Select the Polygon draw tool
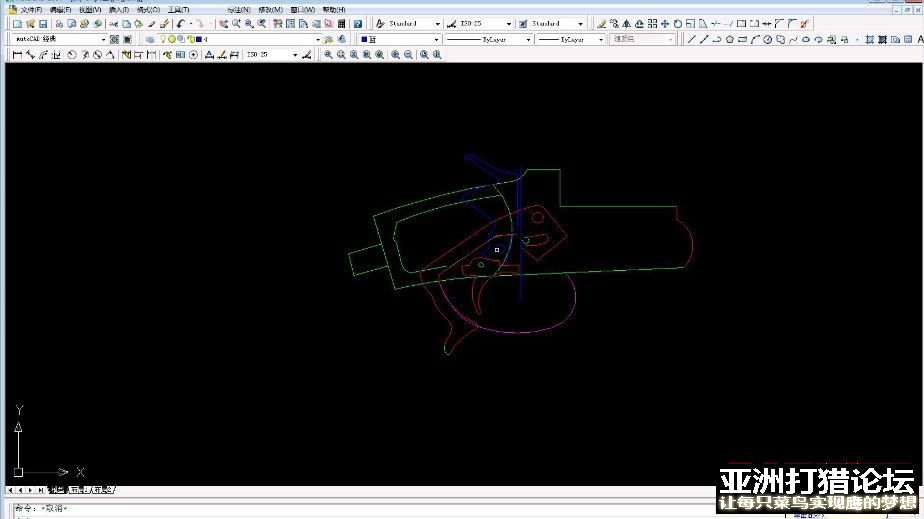The width and height of the screenshot is (924, 519). (x=729, y=39)
